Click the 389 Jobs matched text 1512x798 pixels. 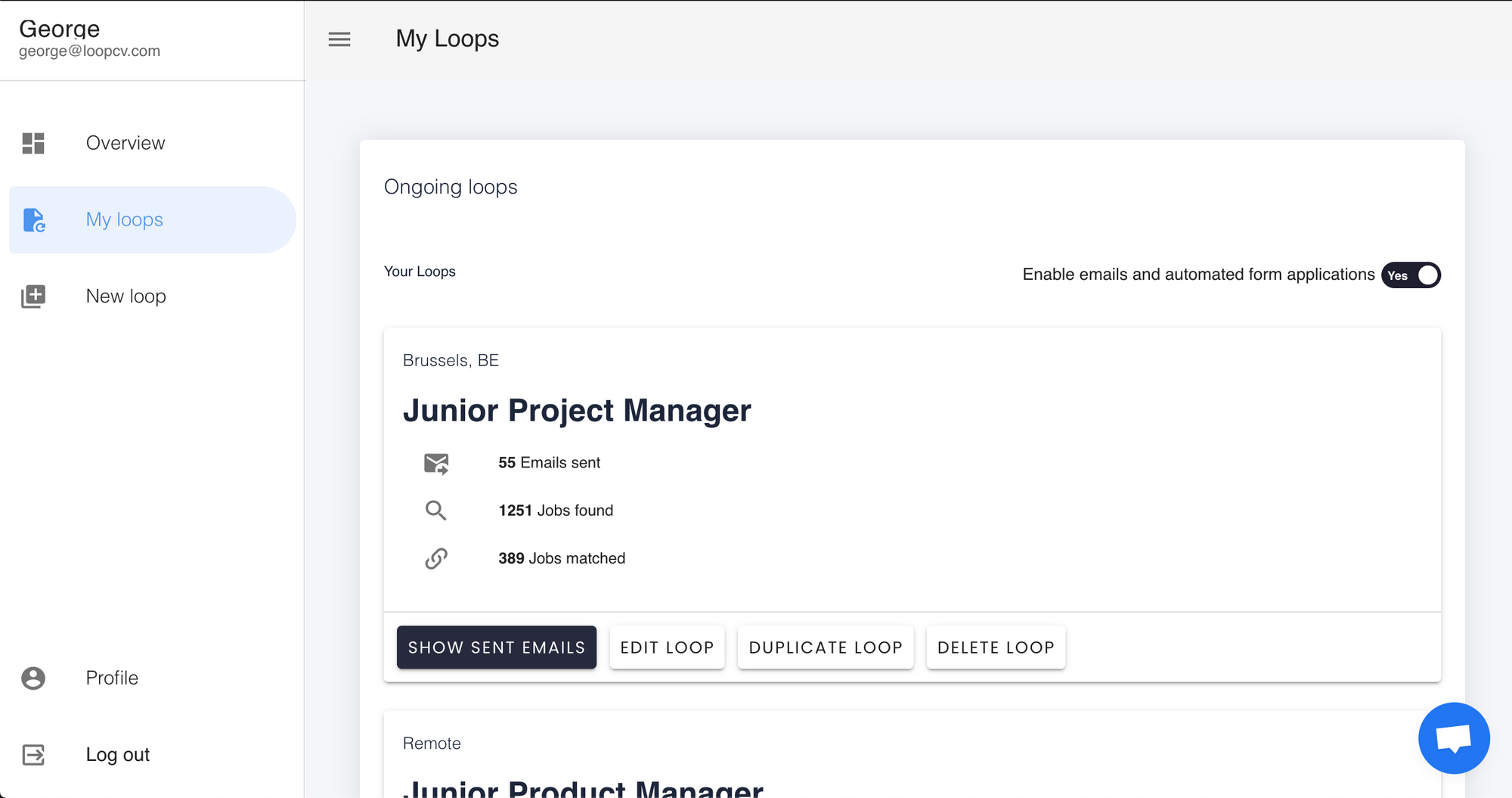pyautogui.click(x=562, y=558)
